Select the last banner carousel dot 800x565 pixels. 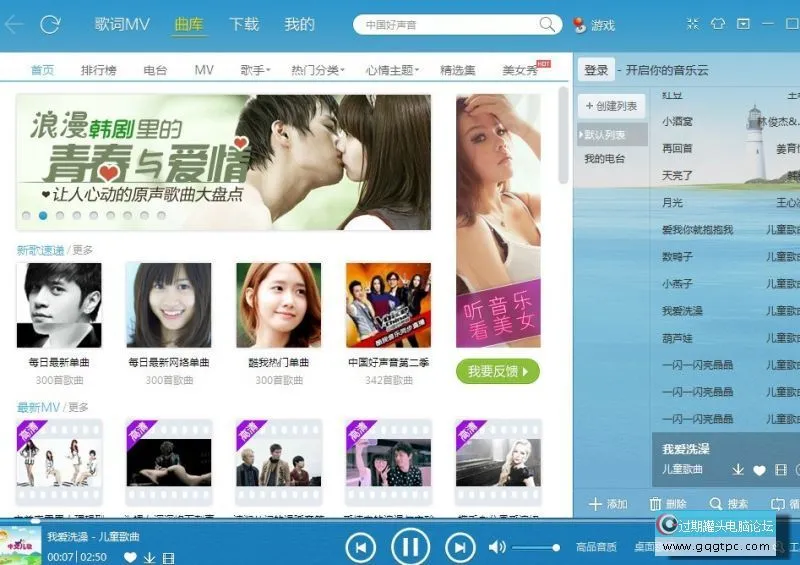coord(161,216)
